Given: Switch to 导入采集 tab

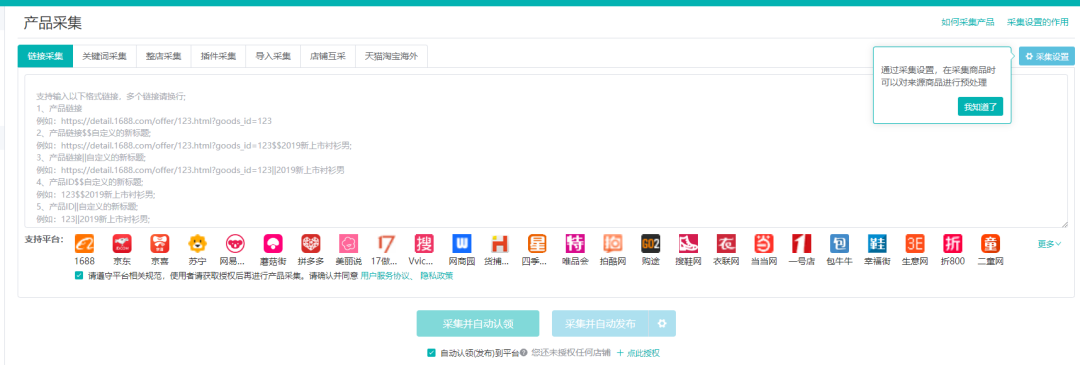Looking at the screenshot, I should point(273,56).
